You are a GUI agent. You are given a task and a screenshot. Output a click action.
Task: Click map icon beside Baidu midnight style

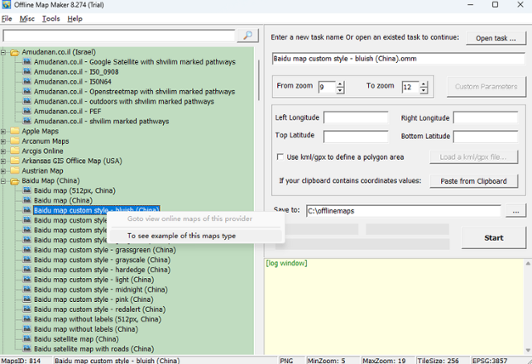pyautogui.click(x=27, y=289)
